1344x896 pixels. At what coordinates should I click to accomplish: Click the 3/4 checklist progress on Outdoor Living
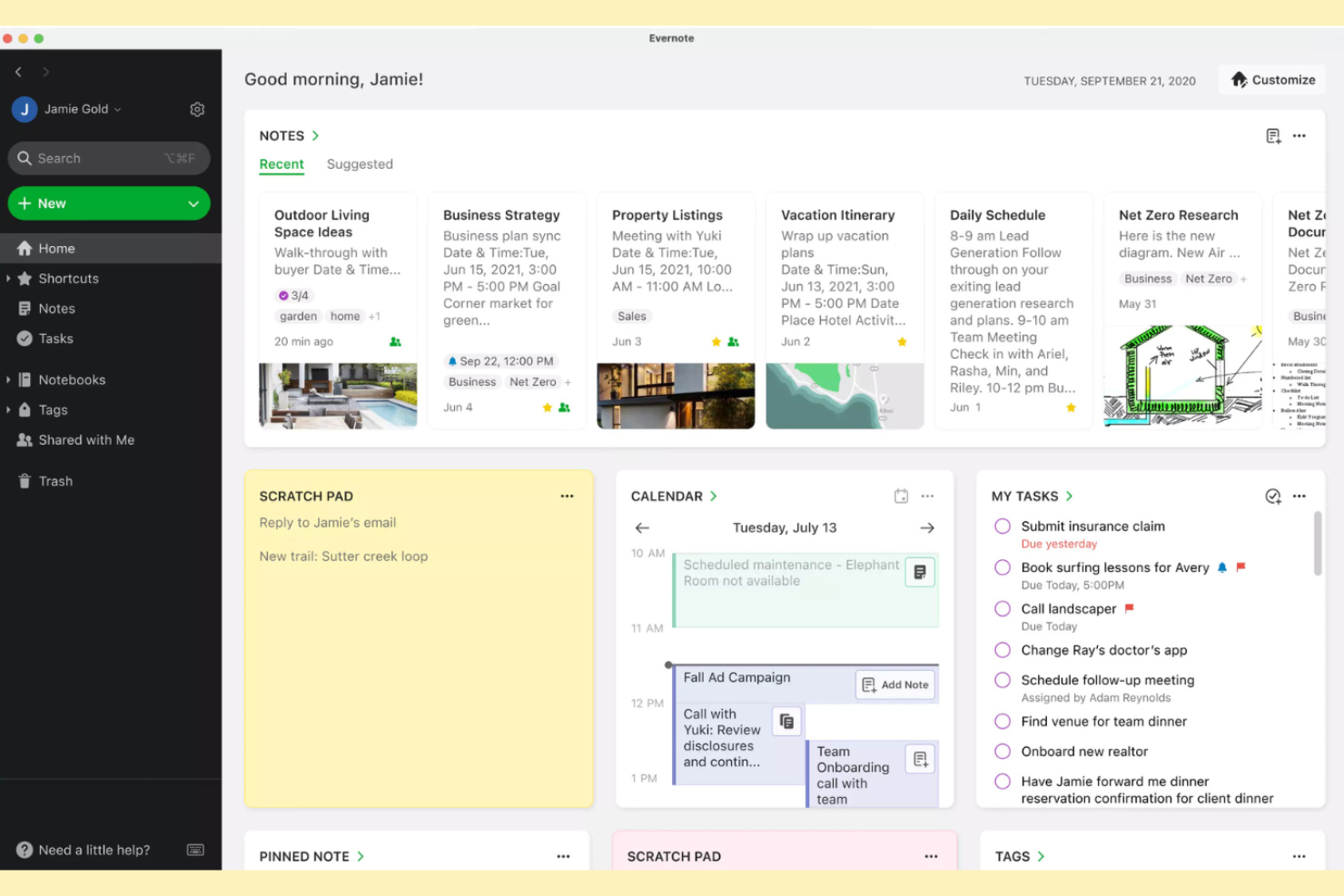(292, 295)
